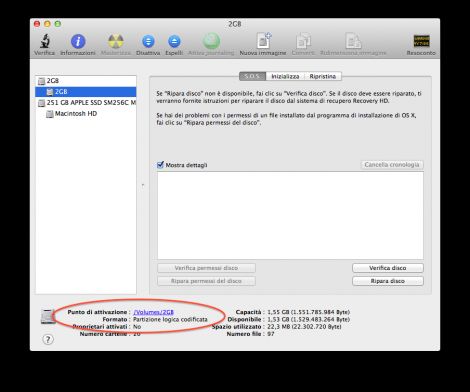Click the red close window button
Image resolution: width=470 pixels, height=392 pixels.
[37, 24]
